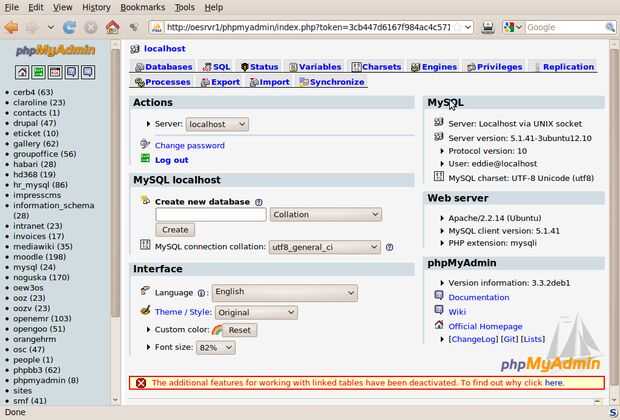The width and height of the screenshot is (620, 420).
Task: Open the Charsets tab
Action: [376, 67]
